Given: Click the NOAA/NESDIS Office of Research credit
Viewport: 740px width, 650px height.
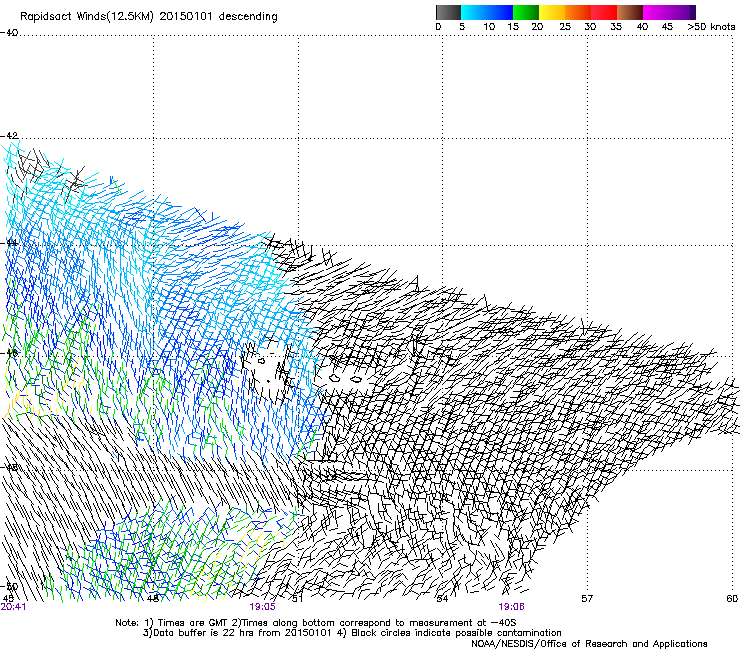Looking at the screenshot, I should (x=589, y=644).
